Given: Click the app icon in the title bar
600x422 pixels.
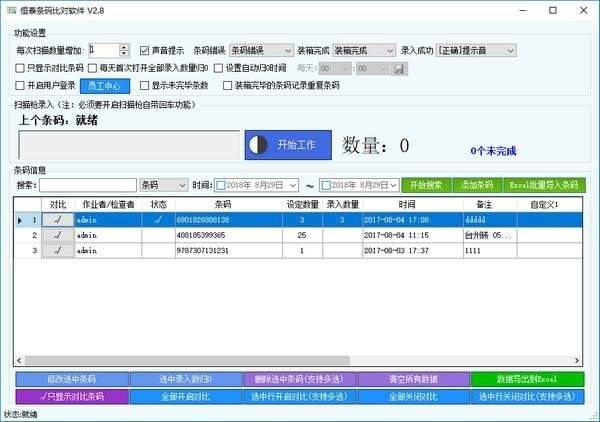Looking at the screenshot, I should click(11, 10).
